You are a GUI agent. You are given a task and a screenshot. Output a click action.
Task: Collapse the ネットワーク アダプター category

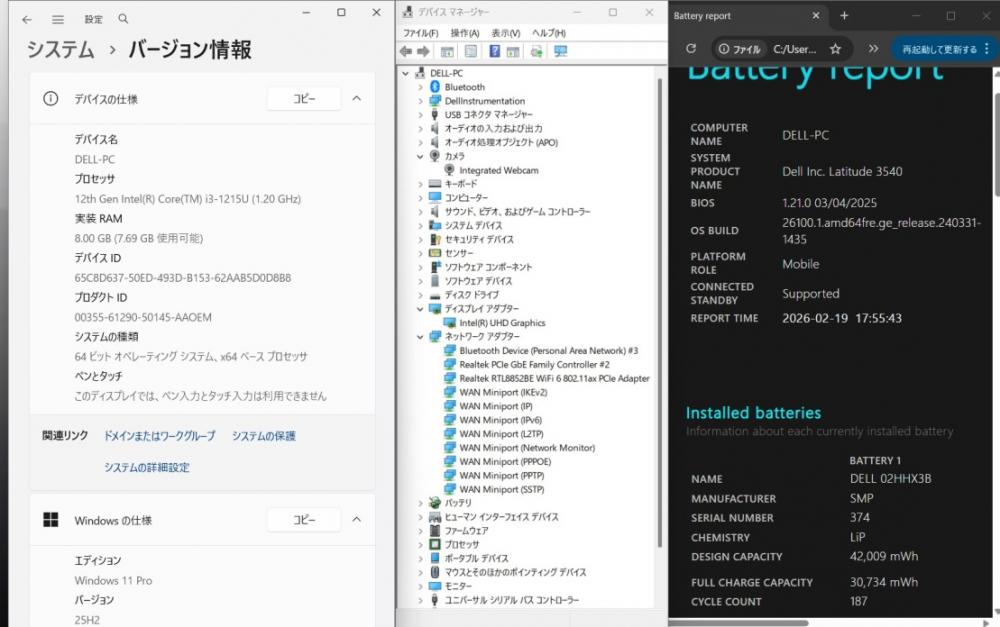(x=420, y=337)
